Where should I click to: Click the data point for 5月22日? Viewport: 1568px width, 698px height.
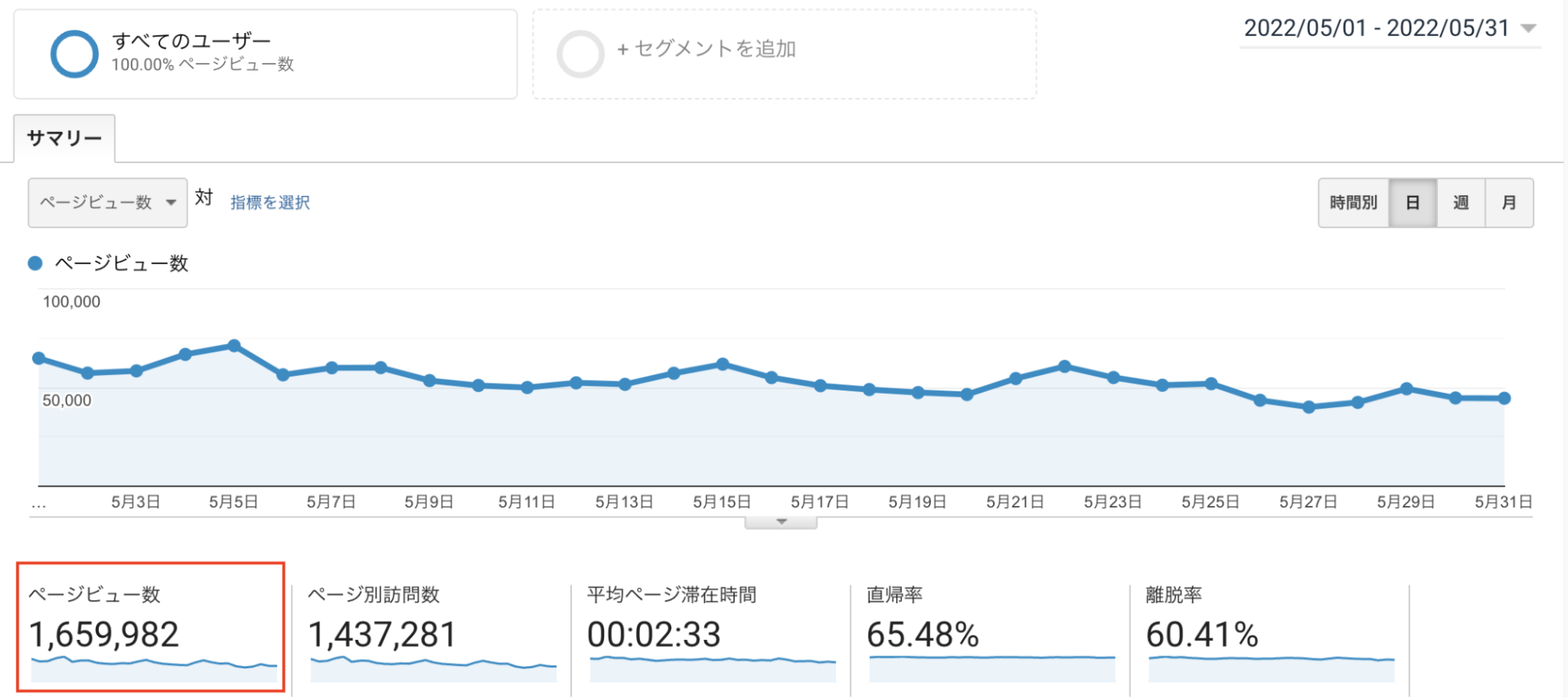click(x=1064, y=366)
